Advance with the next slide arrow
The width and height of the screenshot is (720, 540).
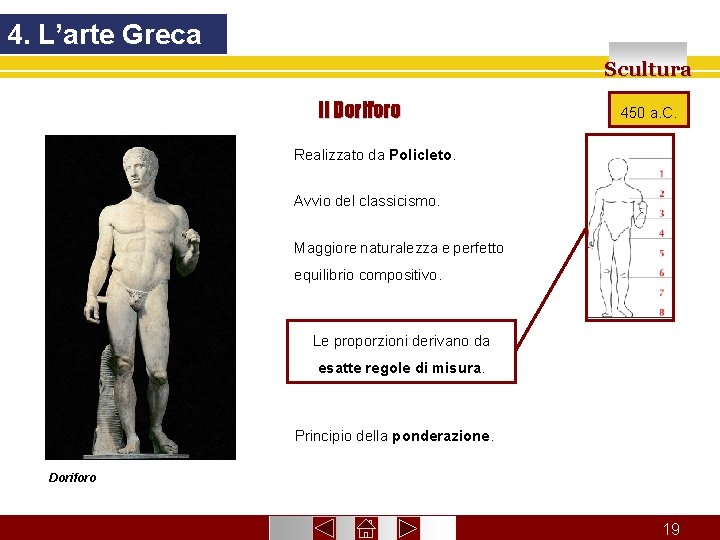407,528
